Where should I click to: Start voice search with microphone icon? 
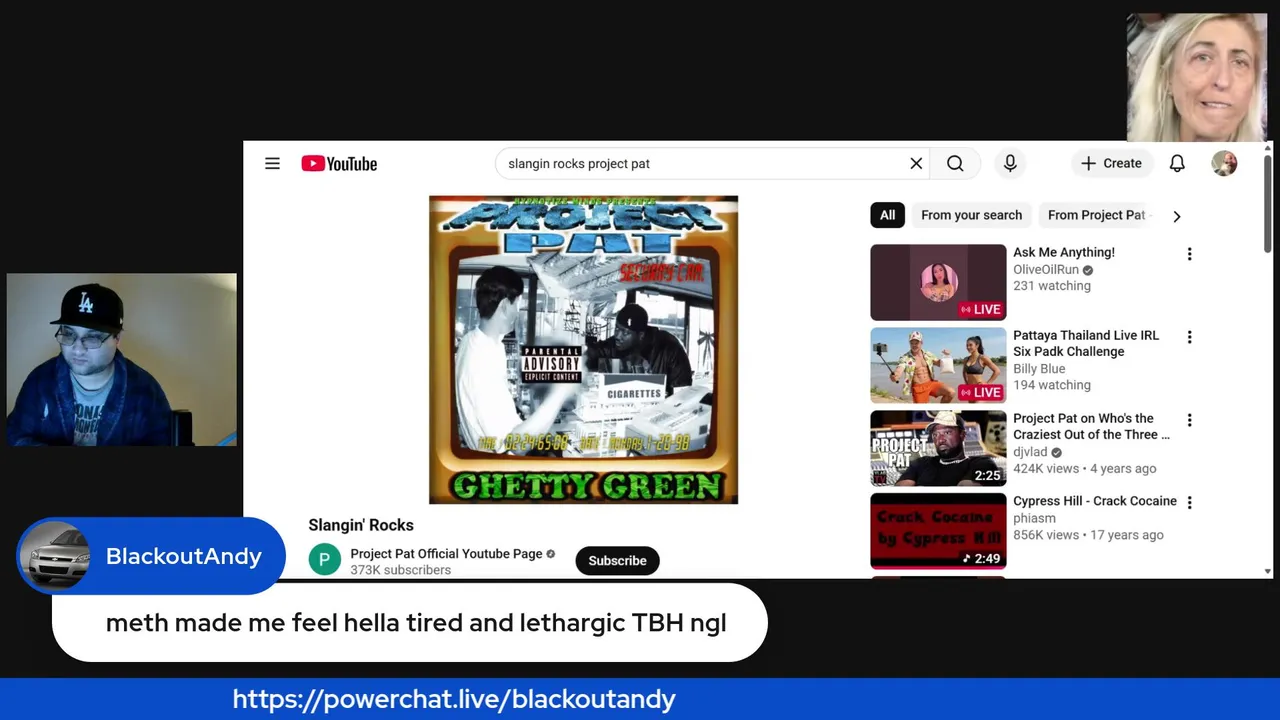(1010, 163)
